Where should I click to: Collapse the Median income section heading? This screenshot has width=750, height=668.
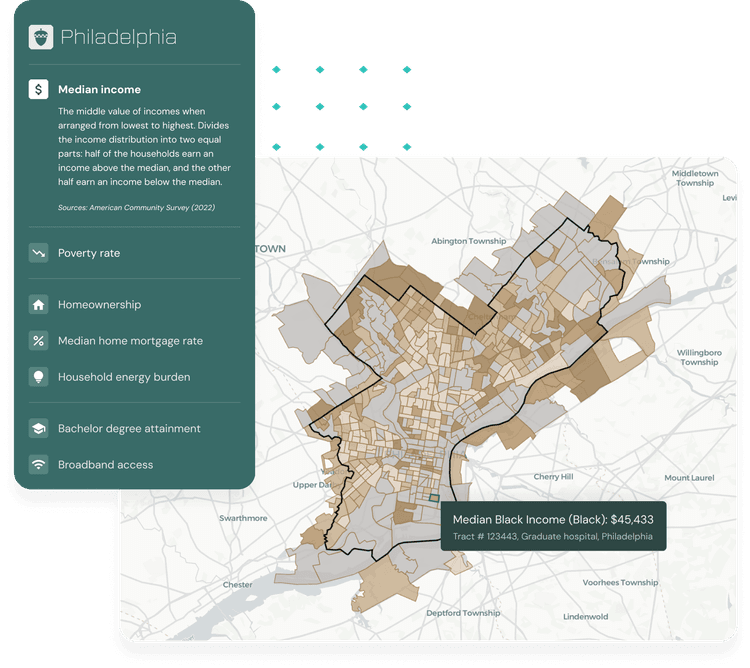click(x=99, y=90)
